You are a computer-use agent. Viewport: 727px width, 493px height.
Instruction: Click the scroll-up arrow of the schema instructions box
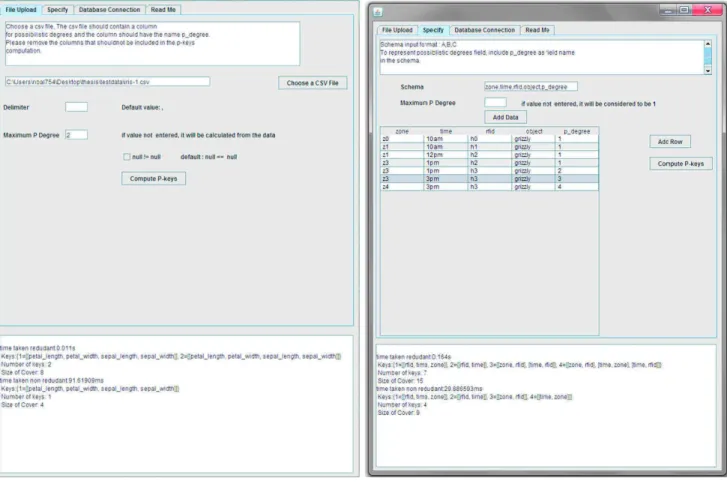(x=708, y=44)
